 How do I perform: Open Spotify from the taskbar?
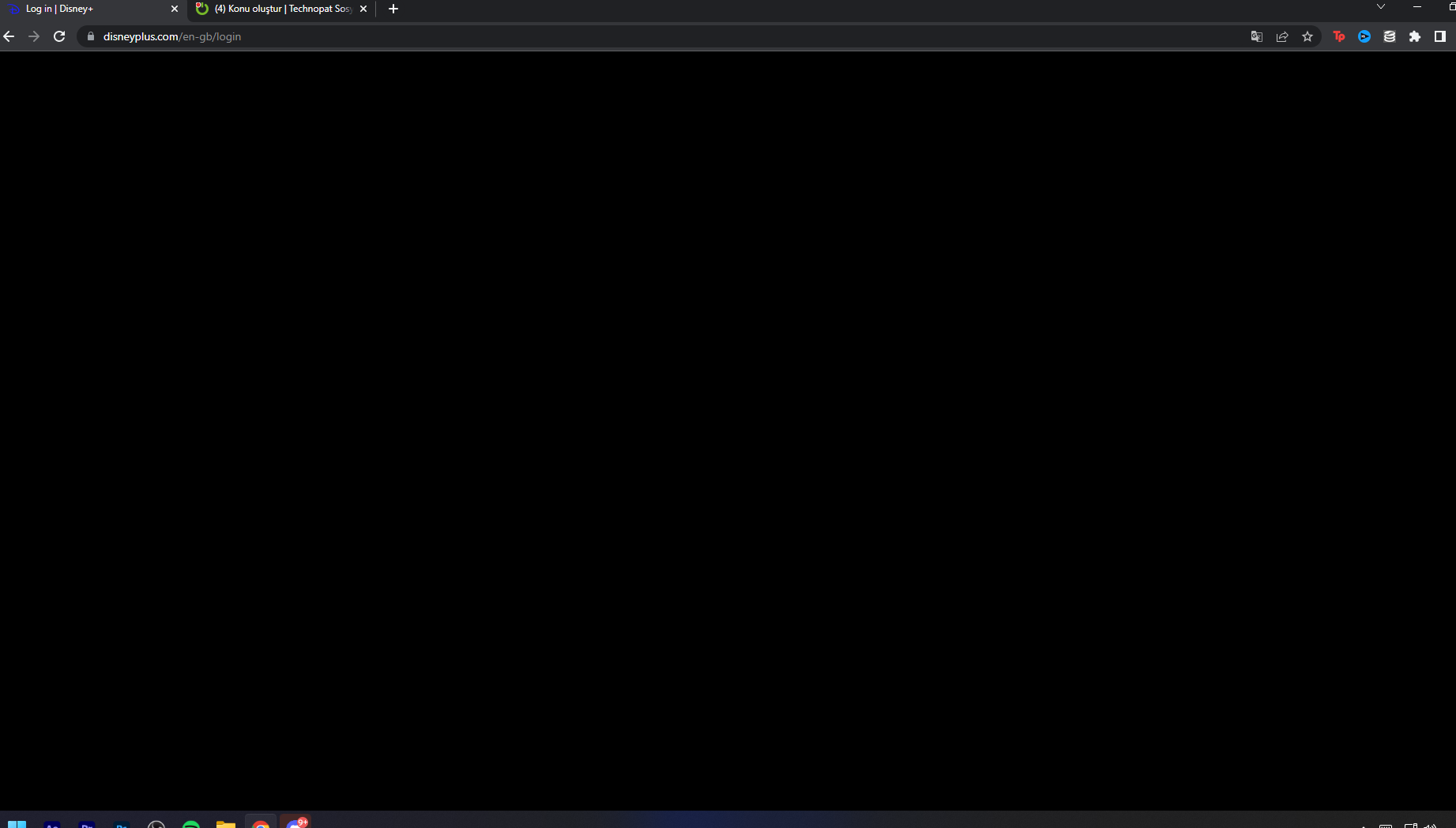pyautogui.click(x=192, y=826)
